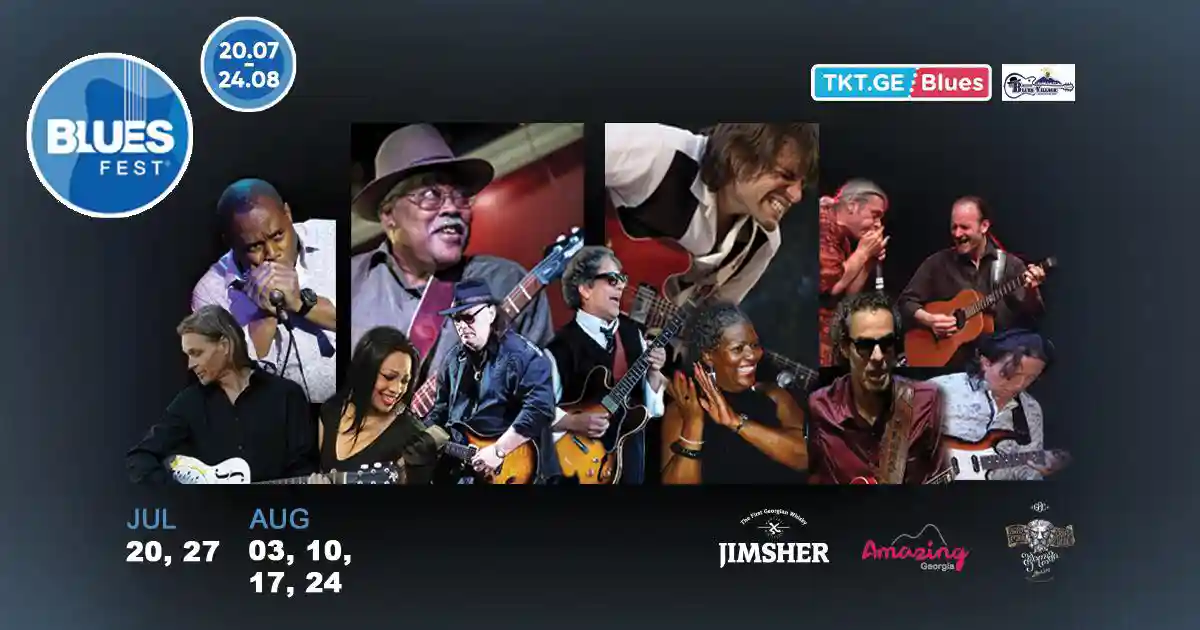This screenshot has width=1200, height=630.
Task: Select the July dates 20, 27
Action: 172,552
